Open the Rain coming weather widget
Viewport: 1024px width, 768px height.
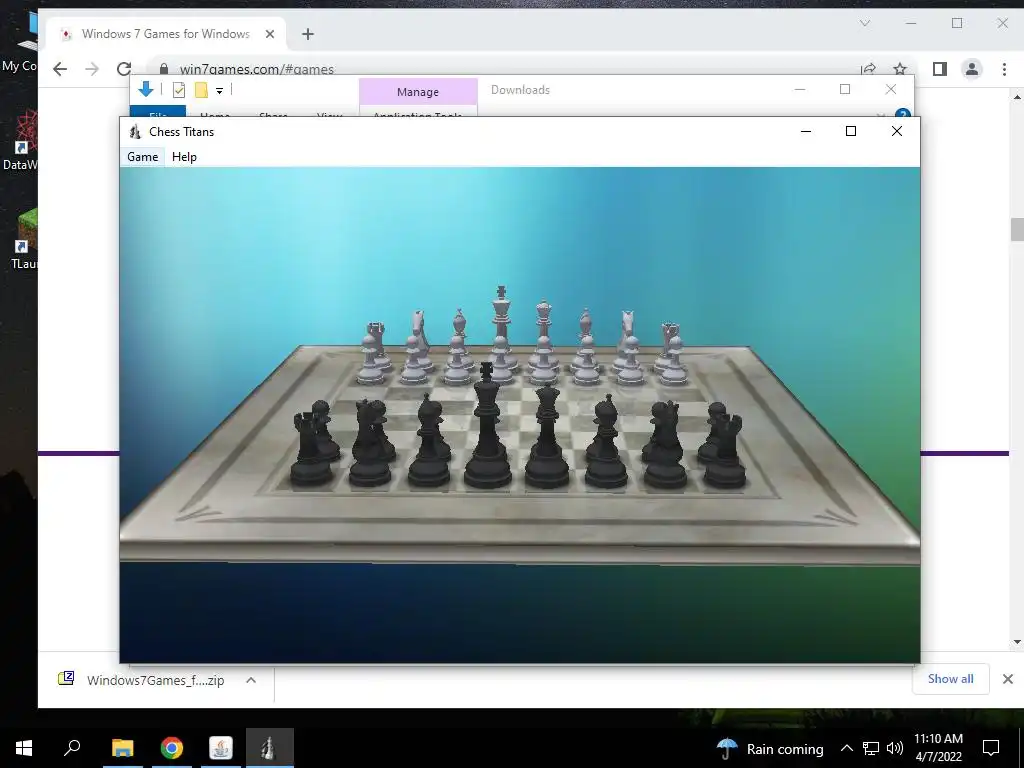click(x=770, y=748)
